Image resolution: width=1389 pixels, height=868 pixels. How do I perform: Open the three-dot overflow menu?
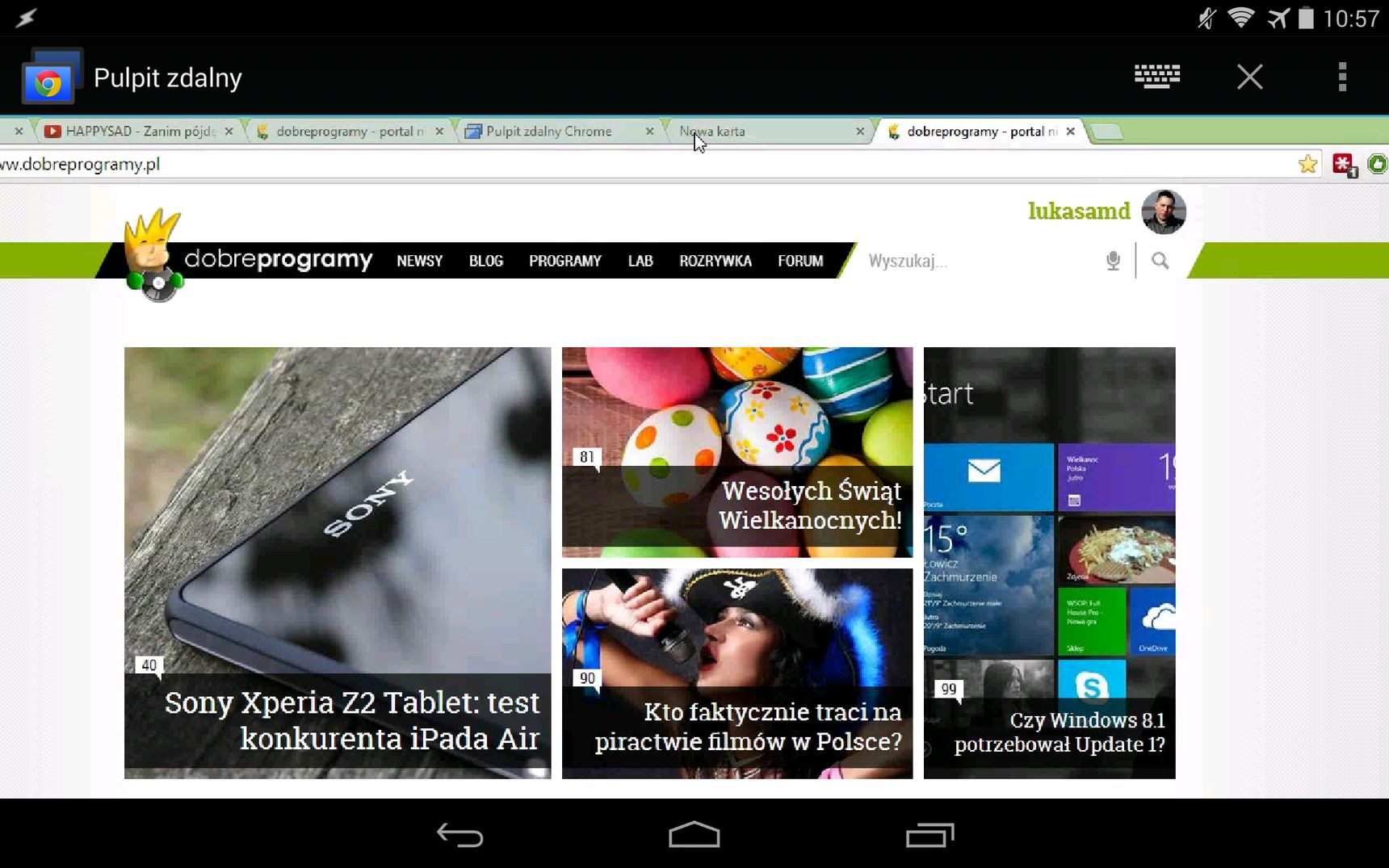click(x=1342, y=77)
